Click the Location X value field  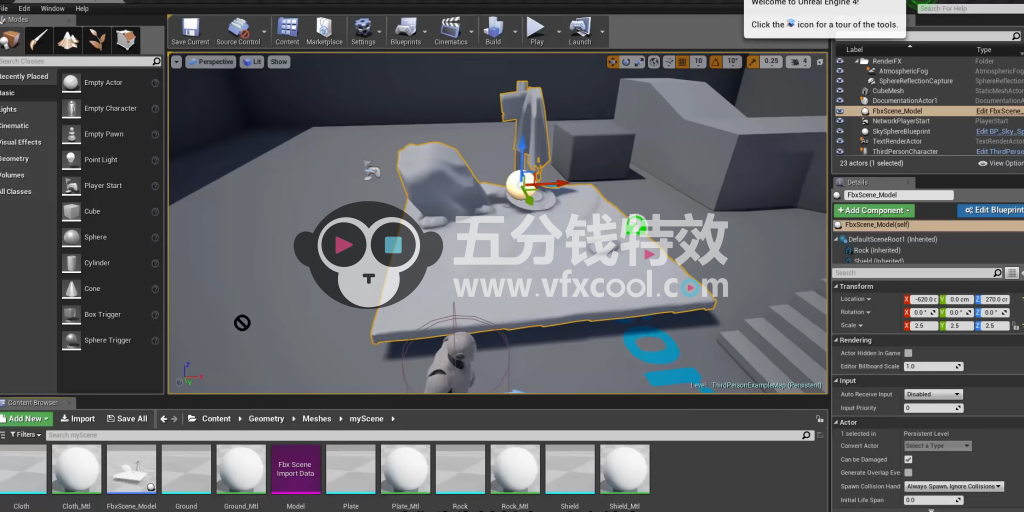point(924,299)
